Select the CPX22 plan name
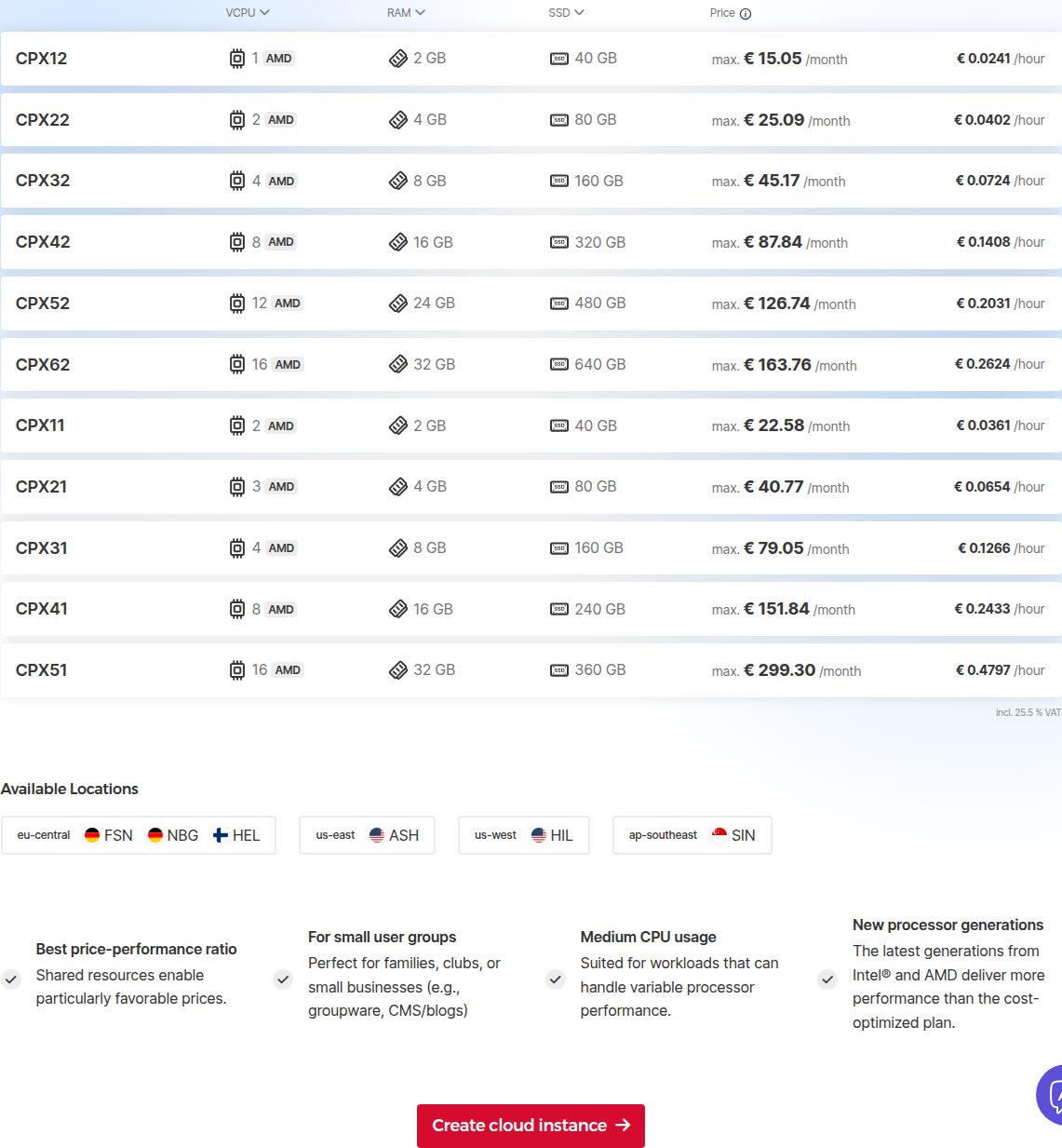Image resolution: width=1062 pixels, height=1148 pixels. click(x=43, y=120)
